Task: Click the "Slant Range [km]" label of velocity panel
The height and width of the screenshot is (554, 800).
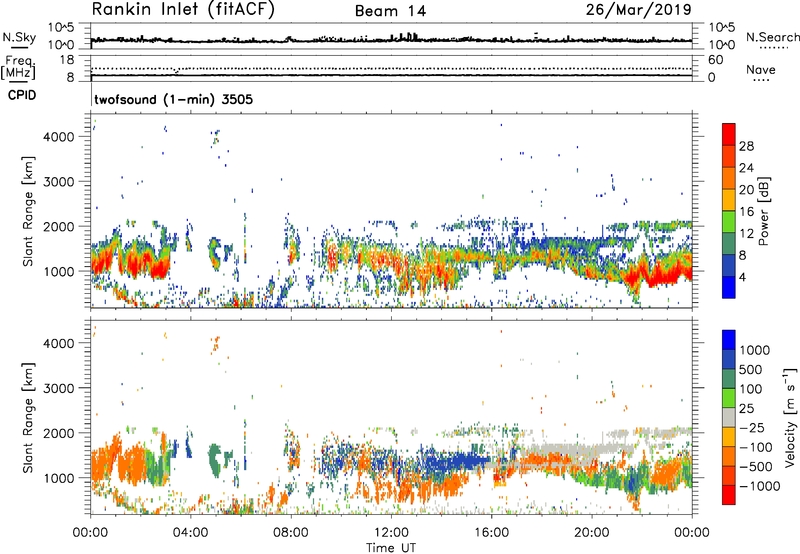Action: (28, 418)
